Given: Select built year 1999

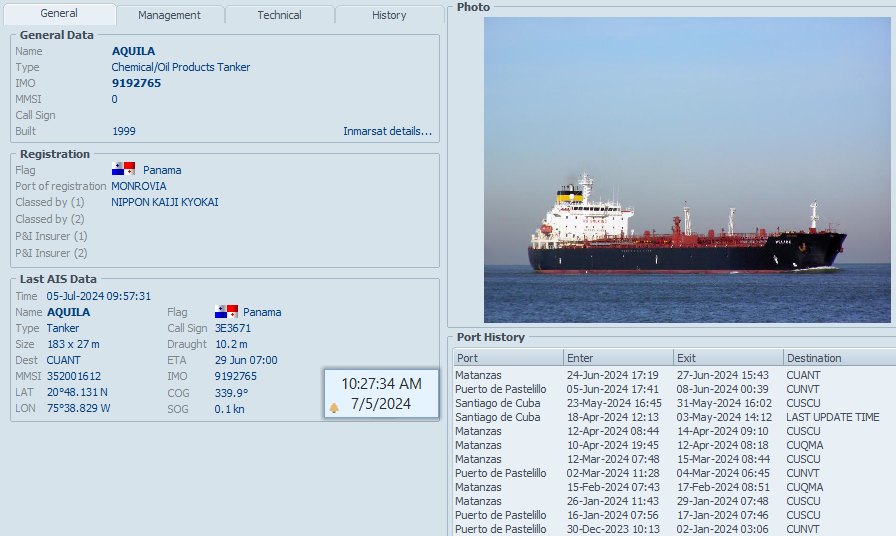Looking at the screenshot, I should 123,131.
